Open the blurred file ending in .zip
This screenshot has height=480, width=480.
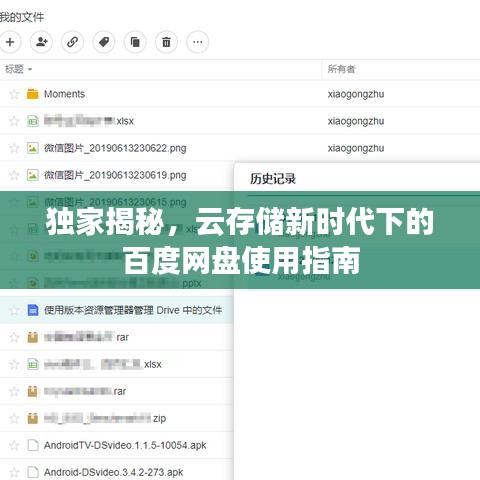tap(105, 418)
